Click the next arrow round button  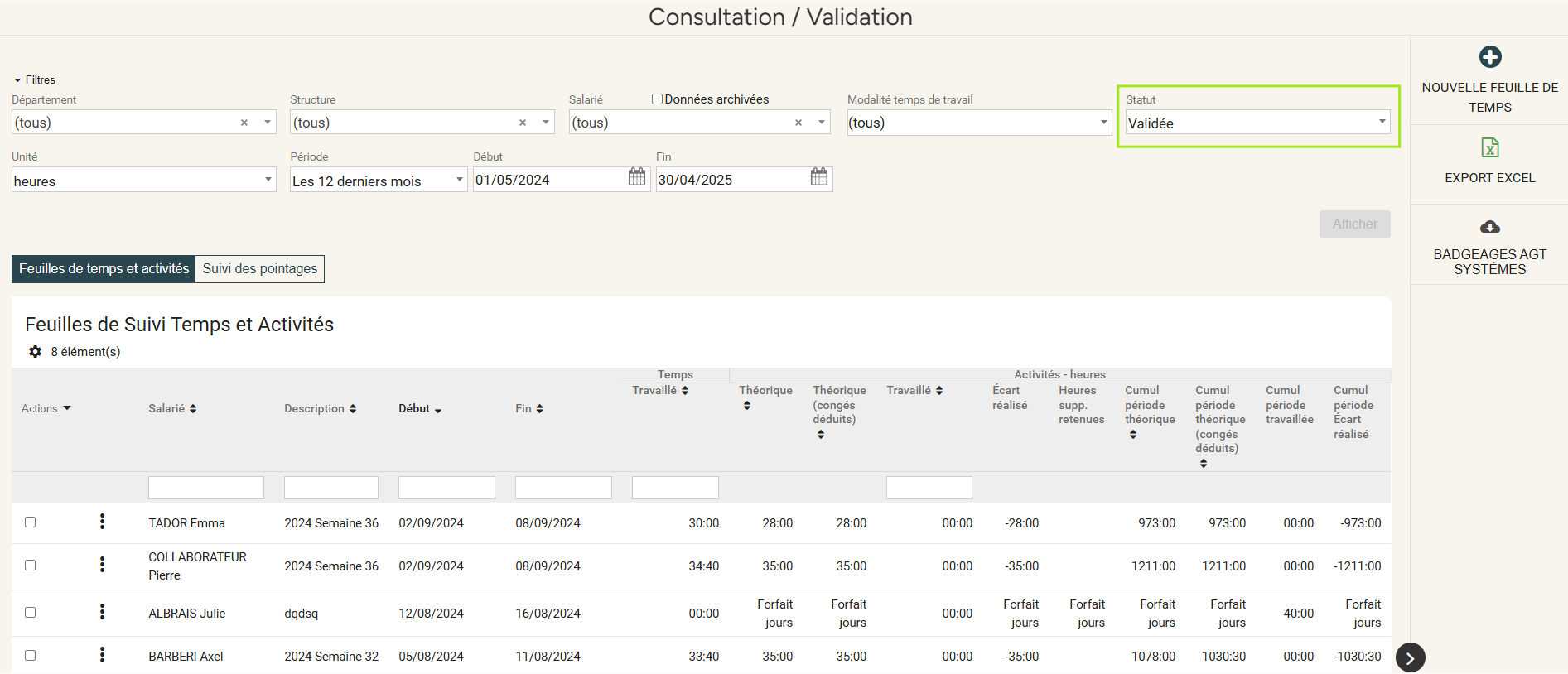click(x=1410, y=658)
